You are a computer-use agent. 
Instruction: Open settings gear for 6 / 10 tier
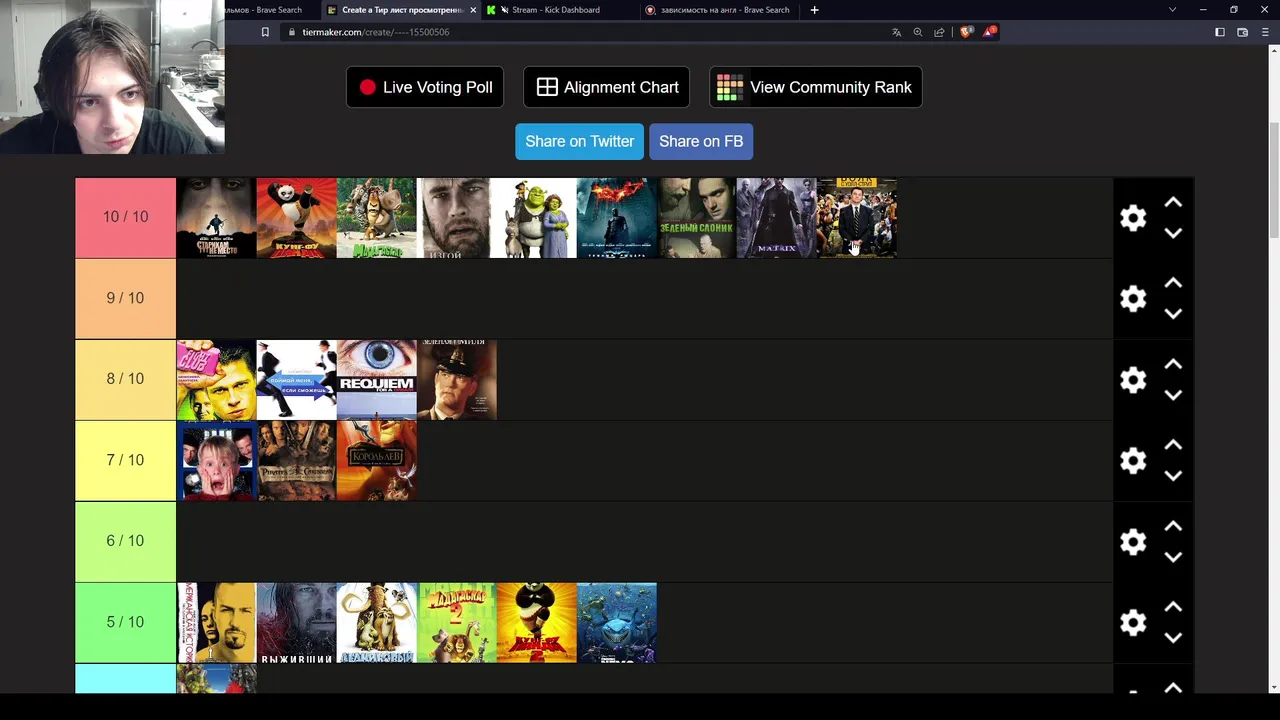(x=1133, y=542)
